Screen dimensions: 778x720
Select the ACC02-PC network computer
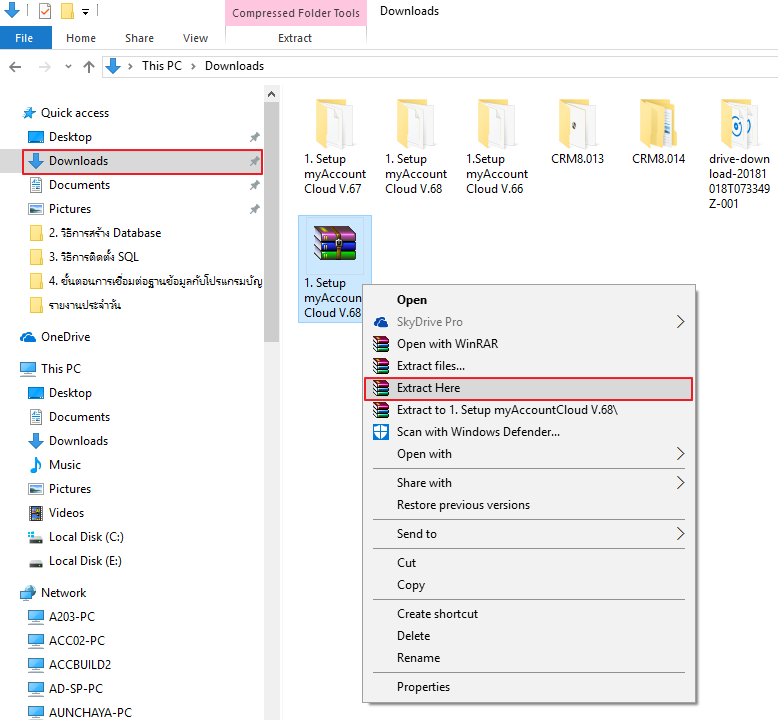[x=76, y=641]
